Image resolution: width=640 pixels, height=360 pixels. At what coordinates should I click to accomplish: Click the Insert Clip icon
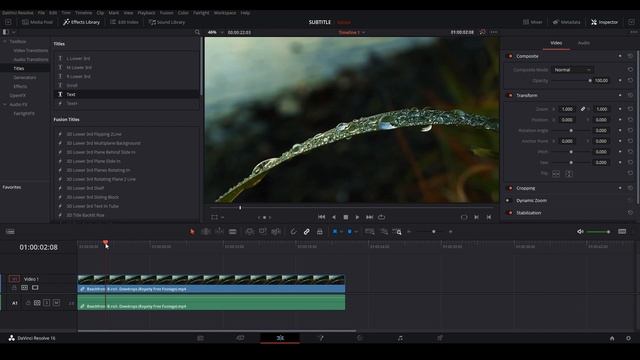249,232
